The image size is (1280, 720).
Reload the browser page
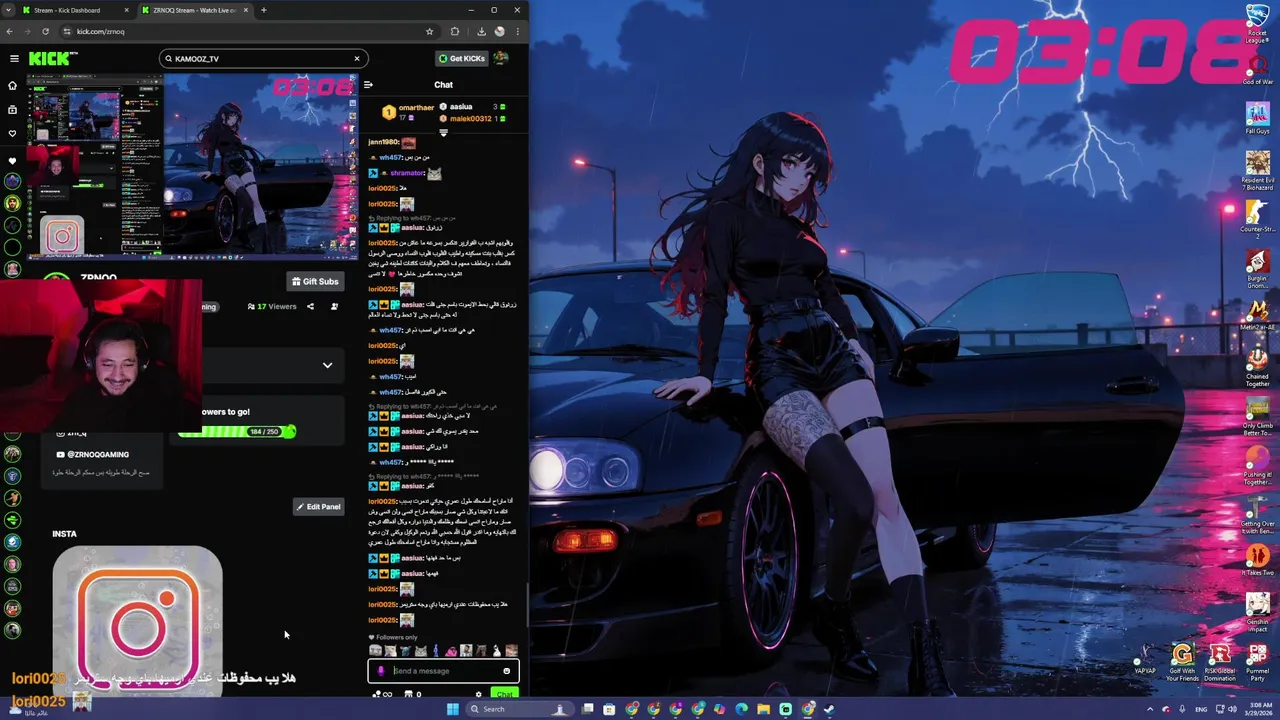[x=45, y=31]
